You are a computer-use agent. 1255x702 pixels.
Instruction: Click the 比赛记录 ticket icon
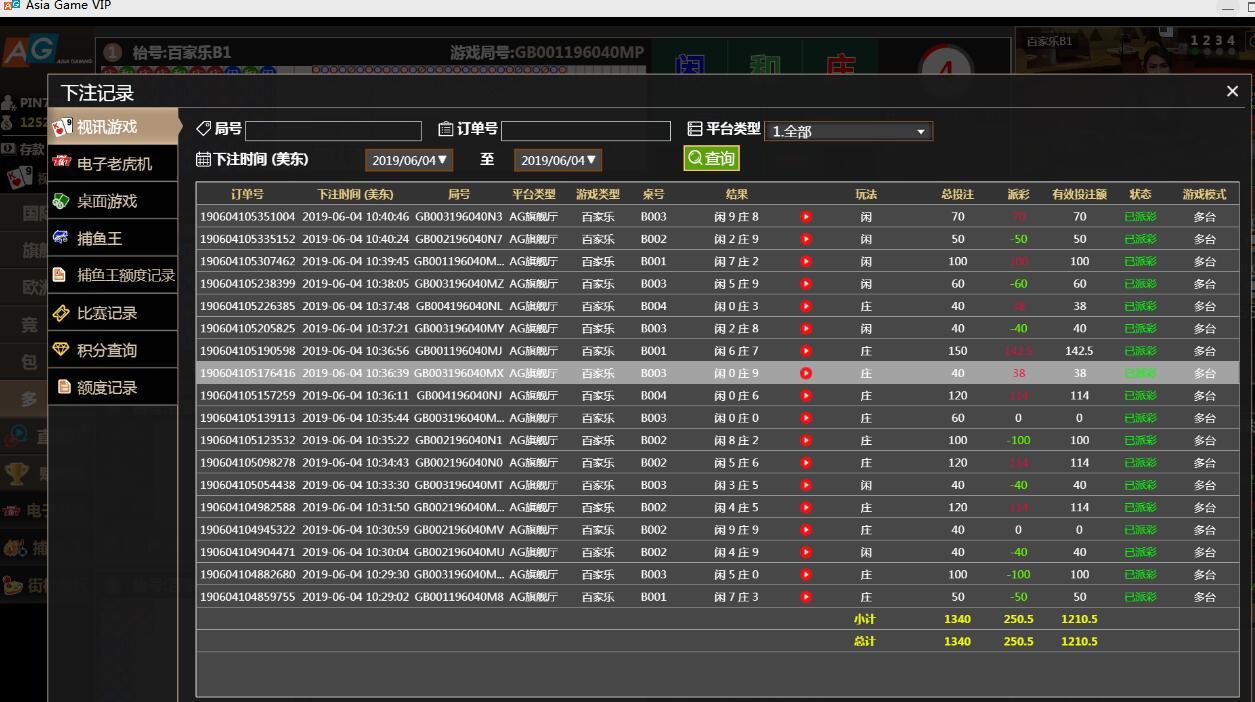click(62, 313)
